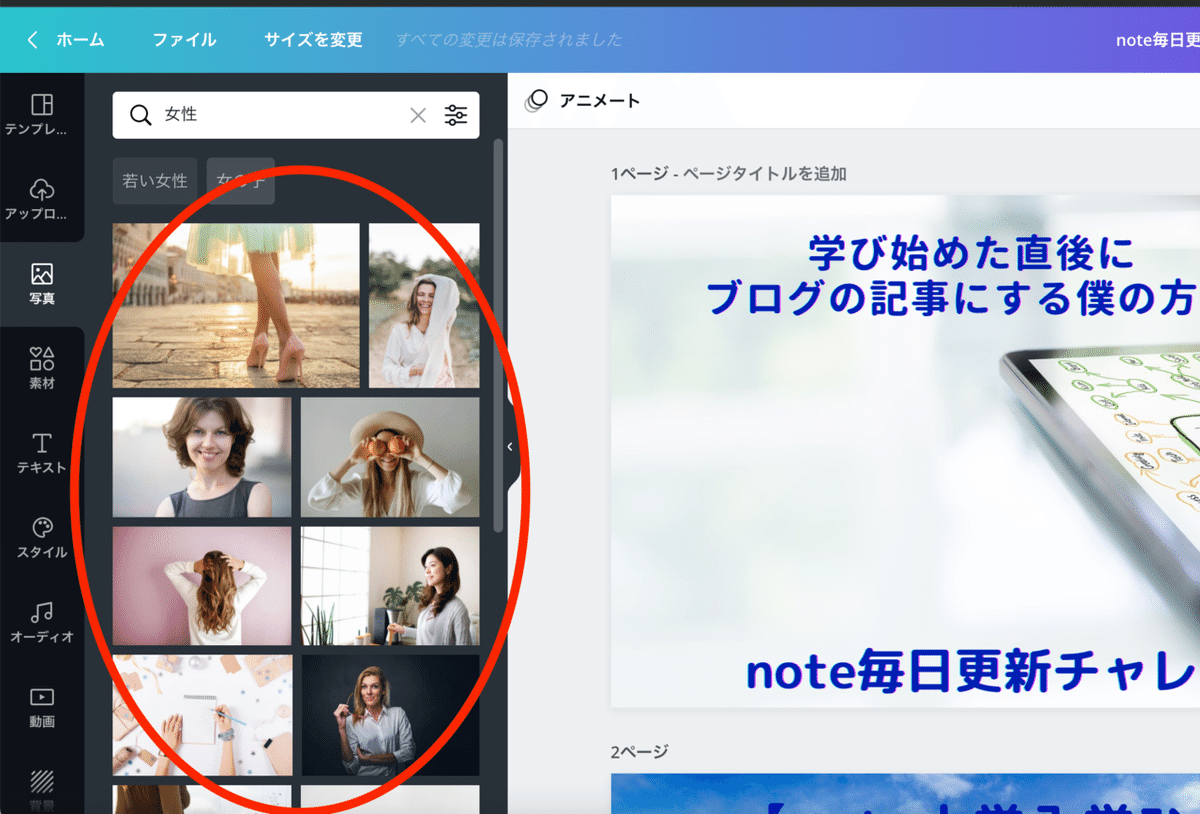Image resolution: width=1200 pixels, height=814 pixels.
Task: Choose photo of woman on dark background
Action: (390, 715)
